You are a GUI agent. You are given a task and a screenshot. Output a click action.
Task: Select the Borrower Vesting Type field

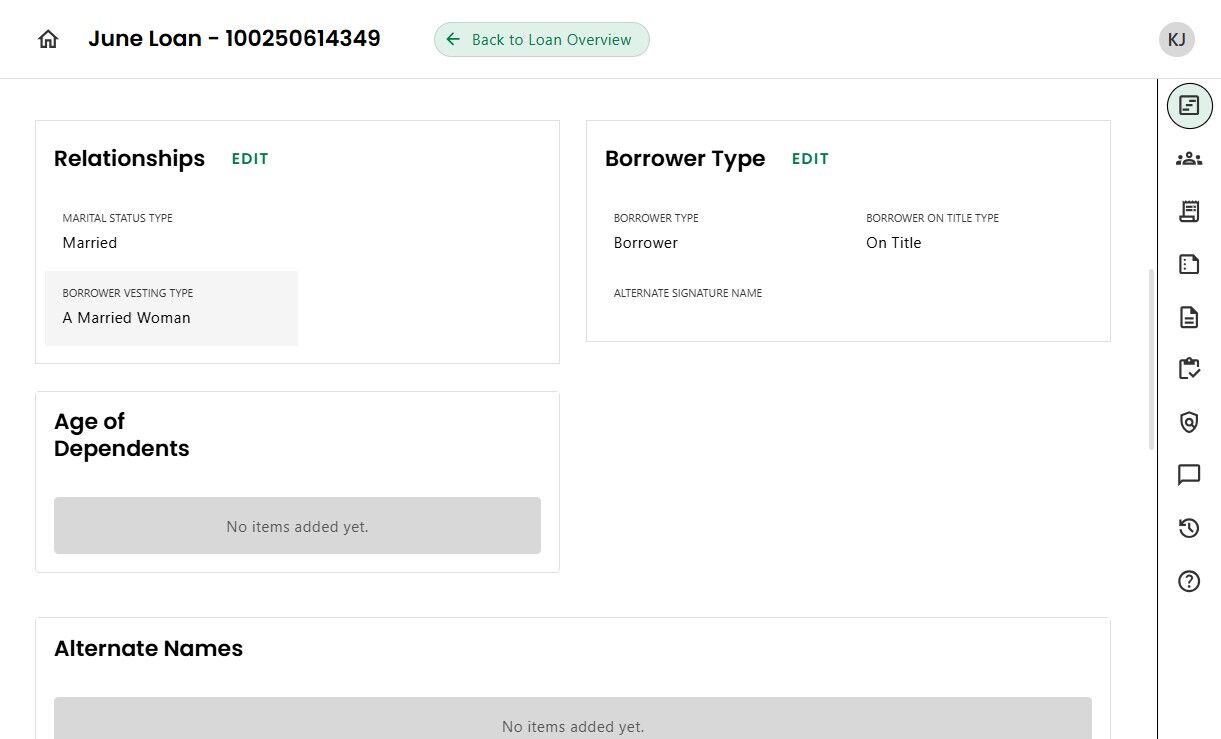[171, 308]
